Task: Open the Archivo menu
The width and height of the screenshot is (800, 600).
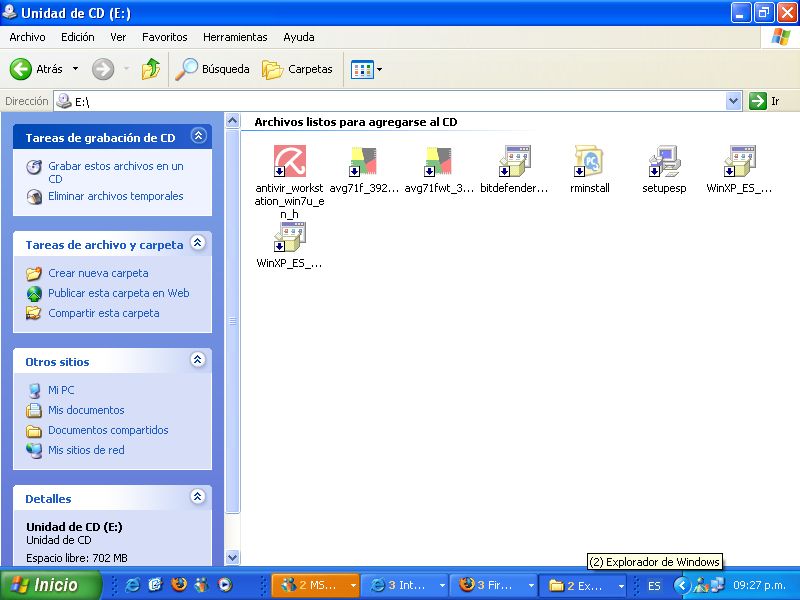Action: (x=27, y=37)
